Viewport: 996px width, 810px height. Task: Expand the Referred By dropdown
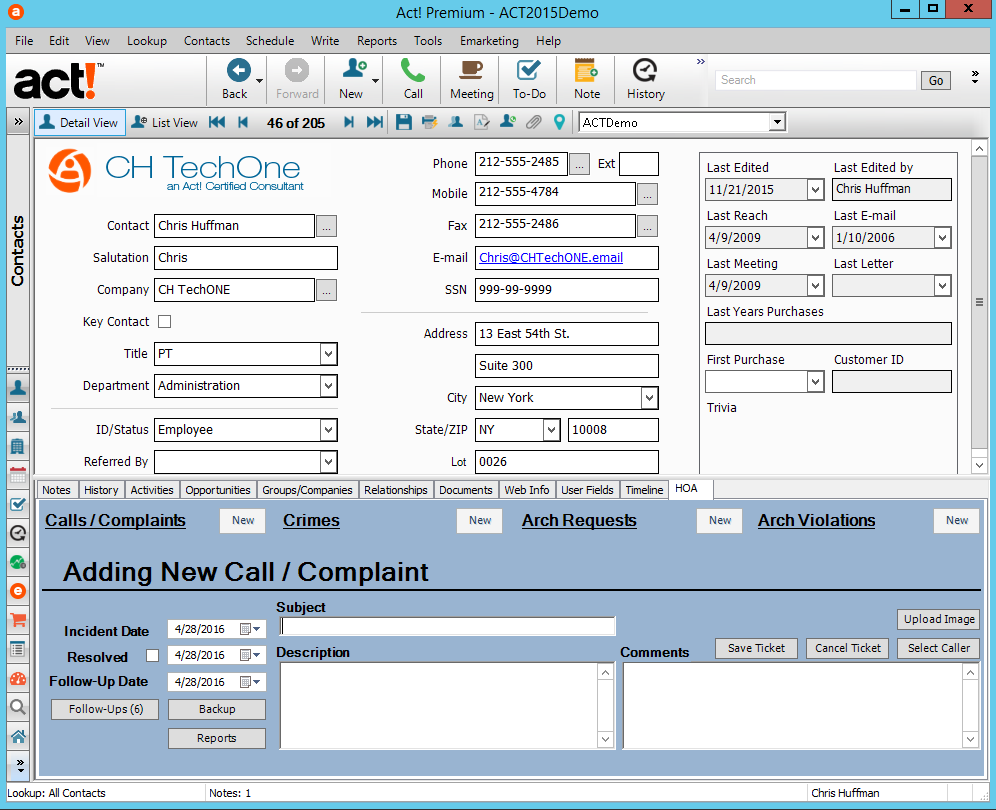pyautogui.click(x=328, y=462)
